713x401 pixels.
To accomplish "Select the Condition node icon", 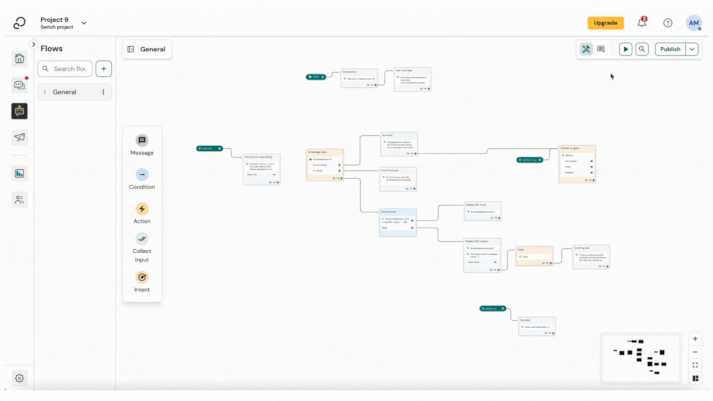I will pyautogui.click(x=142, y=175).
